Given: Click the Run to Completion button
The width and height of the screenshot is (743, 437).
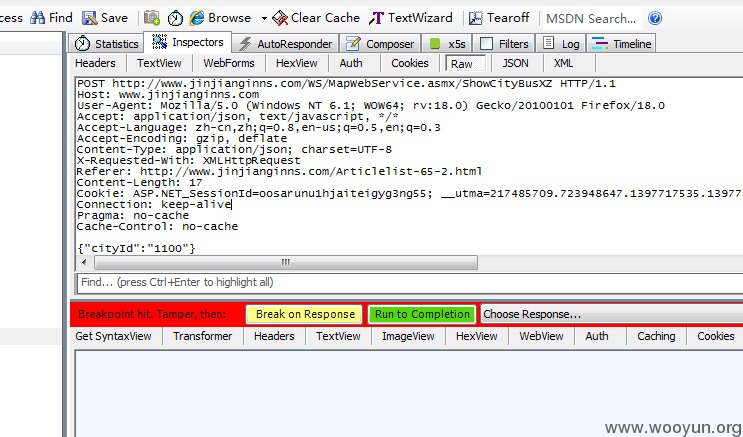Looking at the screenshot, I should (x=422, y=314).
